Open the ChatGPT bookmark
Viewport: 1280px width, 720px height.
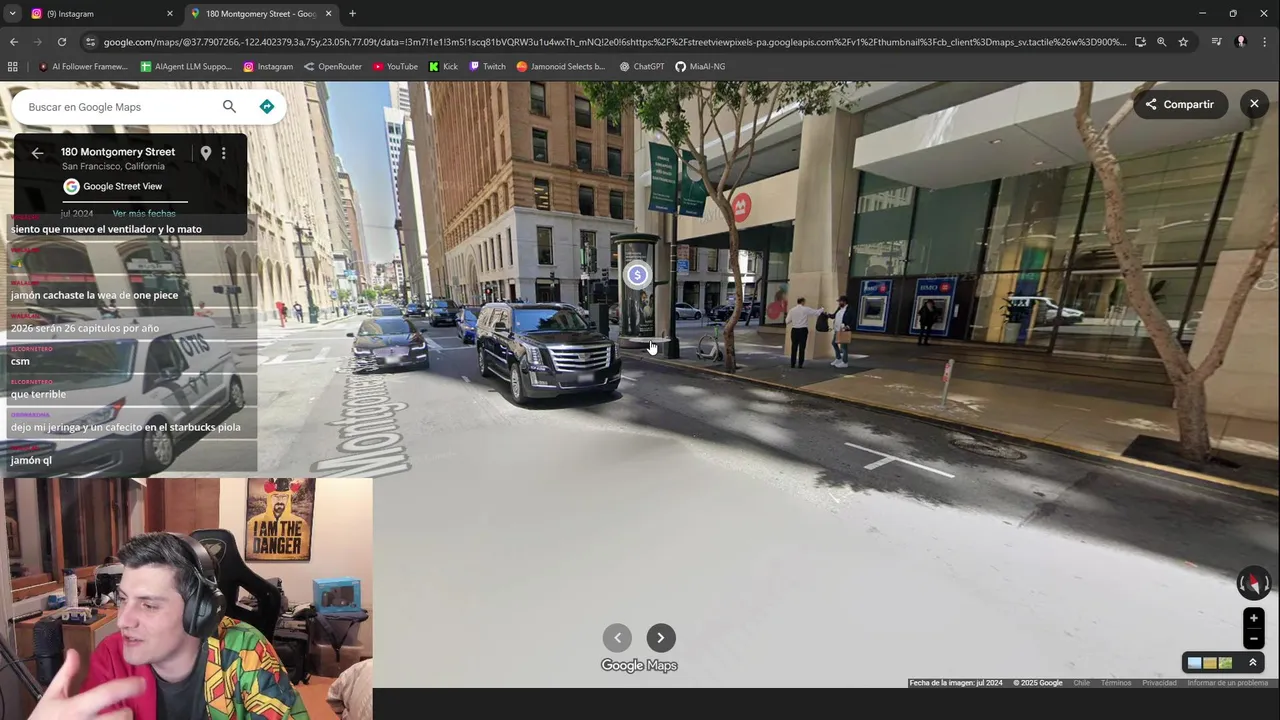(642, 67)
